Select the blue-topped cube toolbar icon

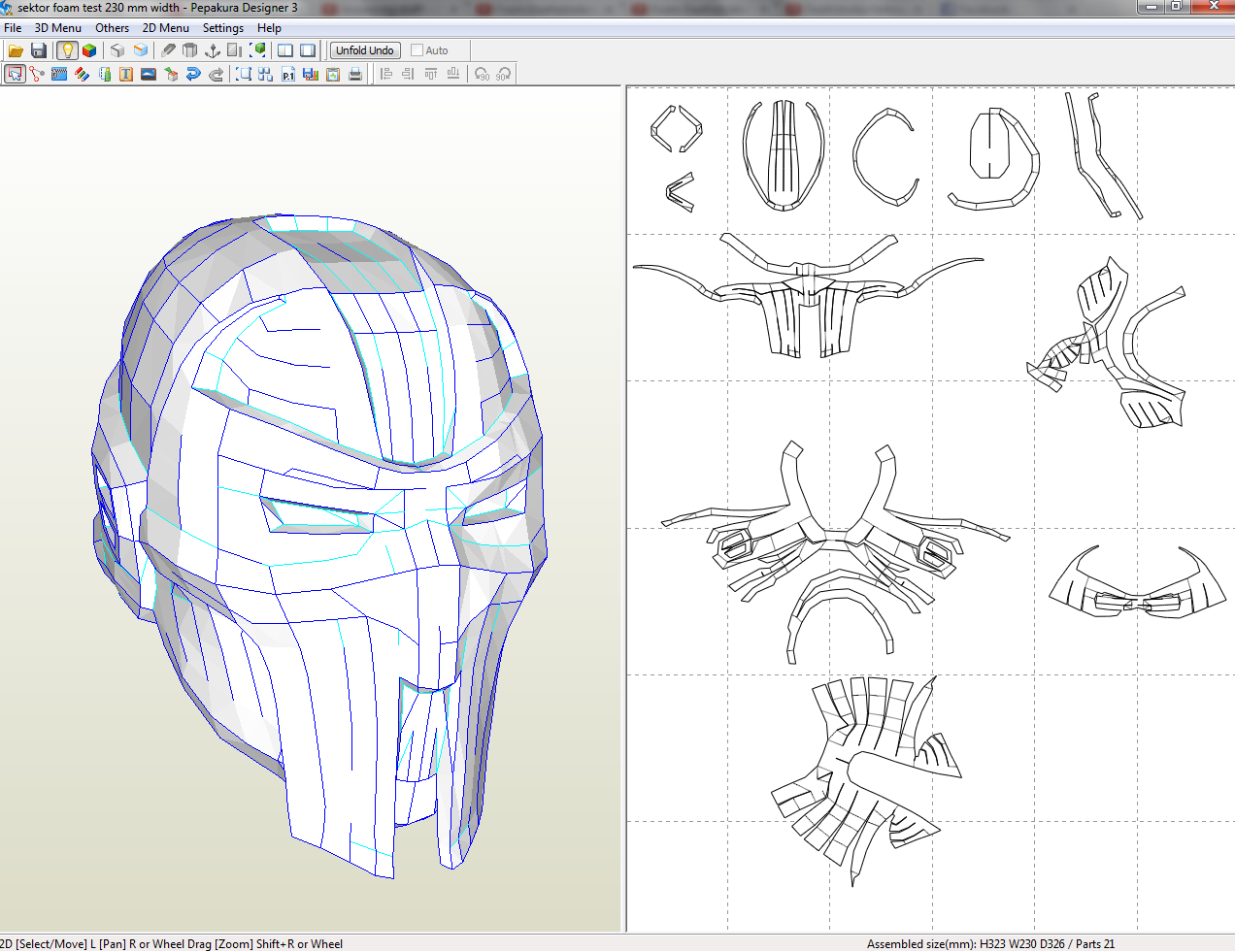[141, 50]
